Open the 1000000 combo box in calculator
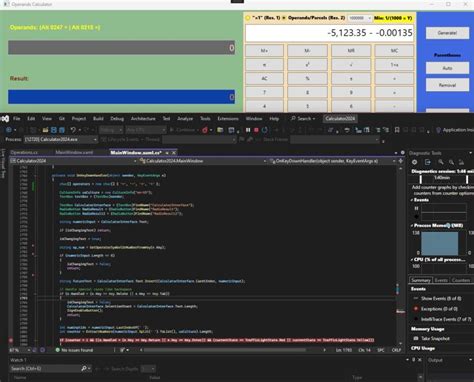 (x=360, y=18)
